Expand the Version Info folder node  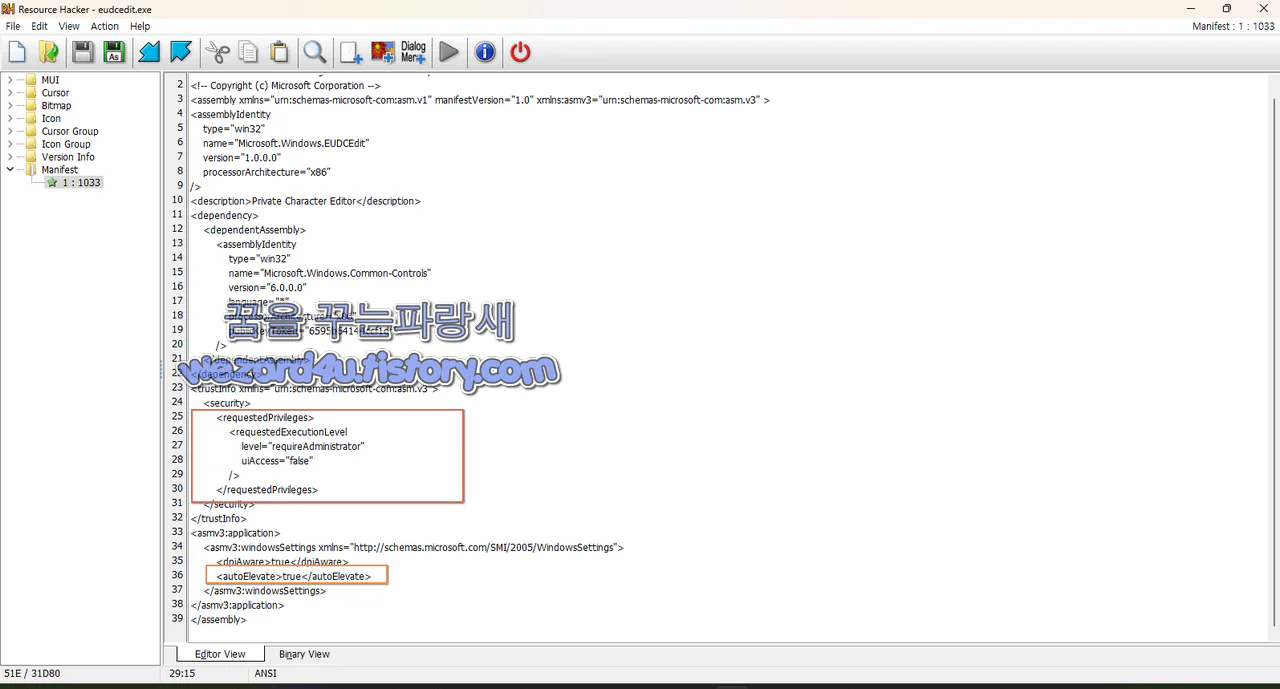pos(10,158)
